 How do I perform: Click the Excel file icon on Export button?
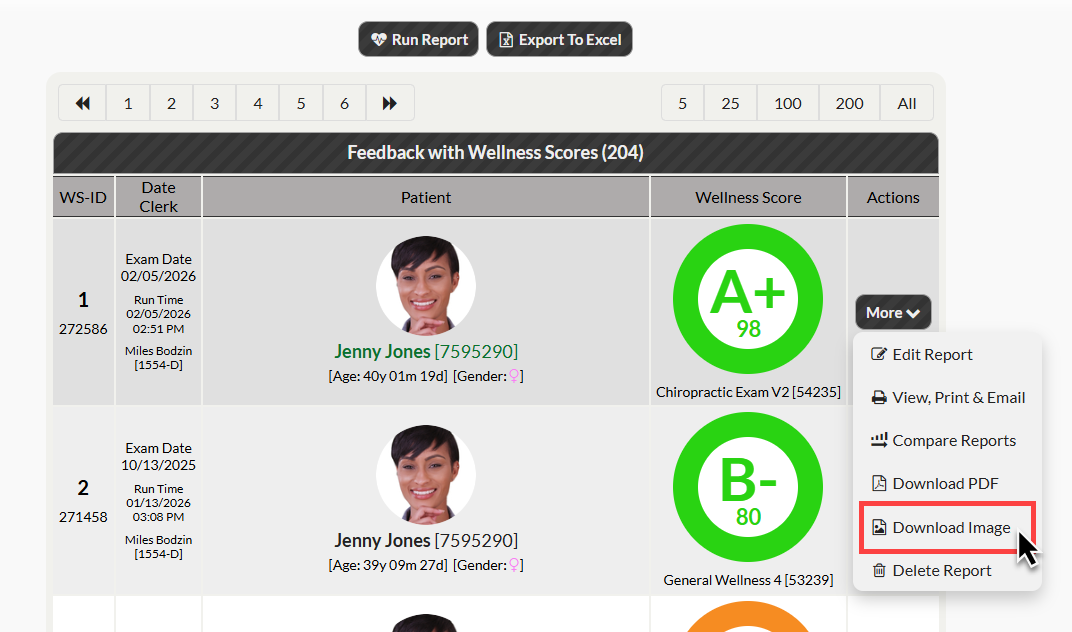coord(506,40)
